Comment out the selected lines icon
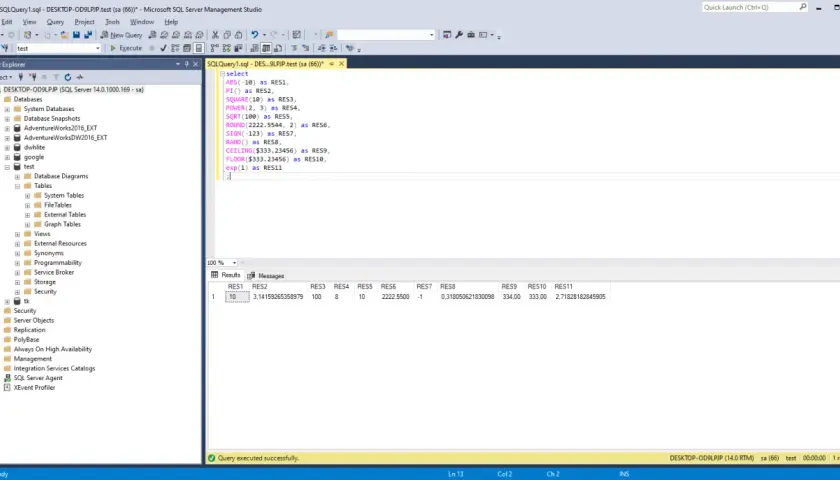 pos(294,48)
